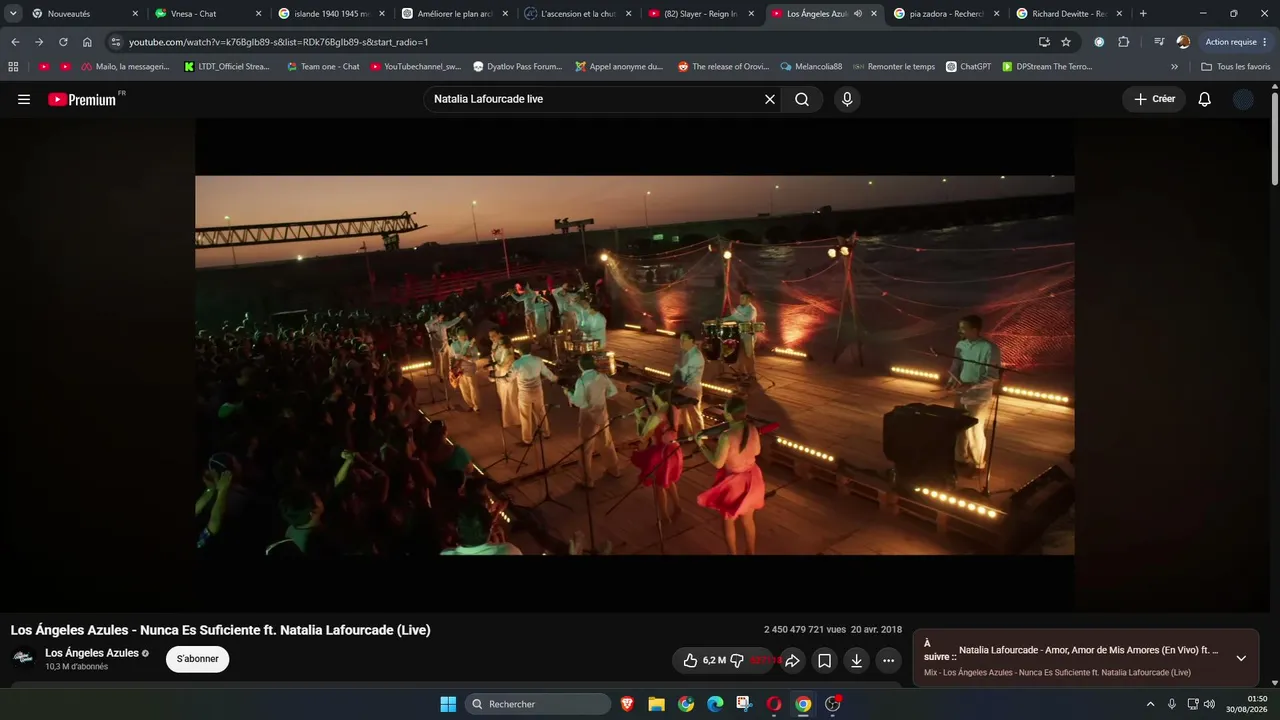1280x720 pixels.
Task: Open the Los Ángeles Azules channel avatar
Action: click(x=22, y=658)
